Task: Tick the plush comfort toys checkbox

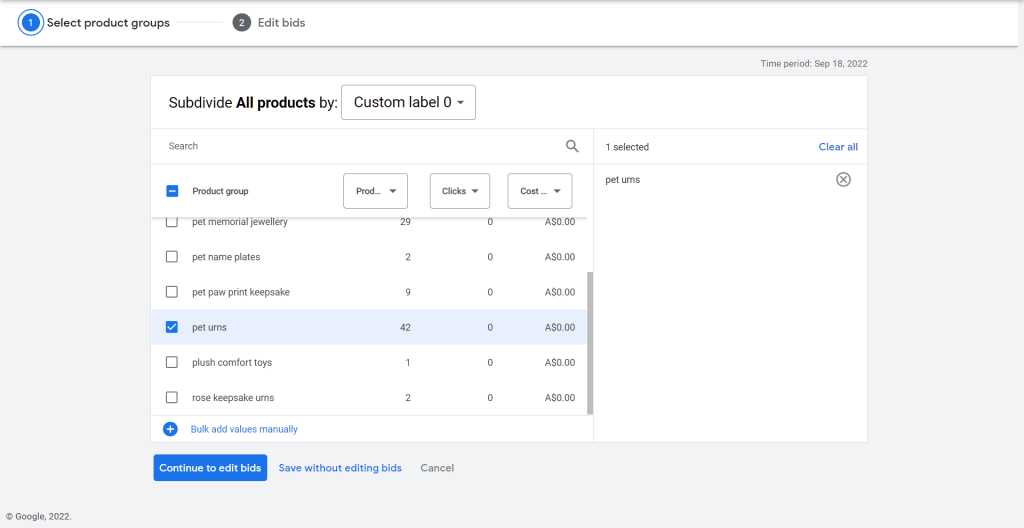Action: (x=172, y=362)
